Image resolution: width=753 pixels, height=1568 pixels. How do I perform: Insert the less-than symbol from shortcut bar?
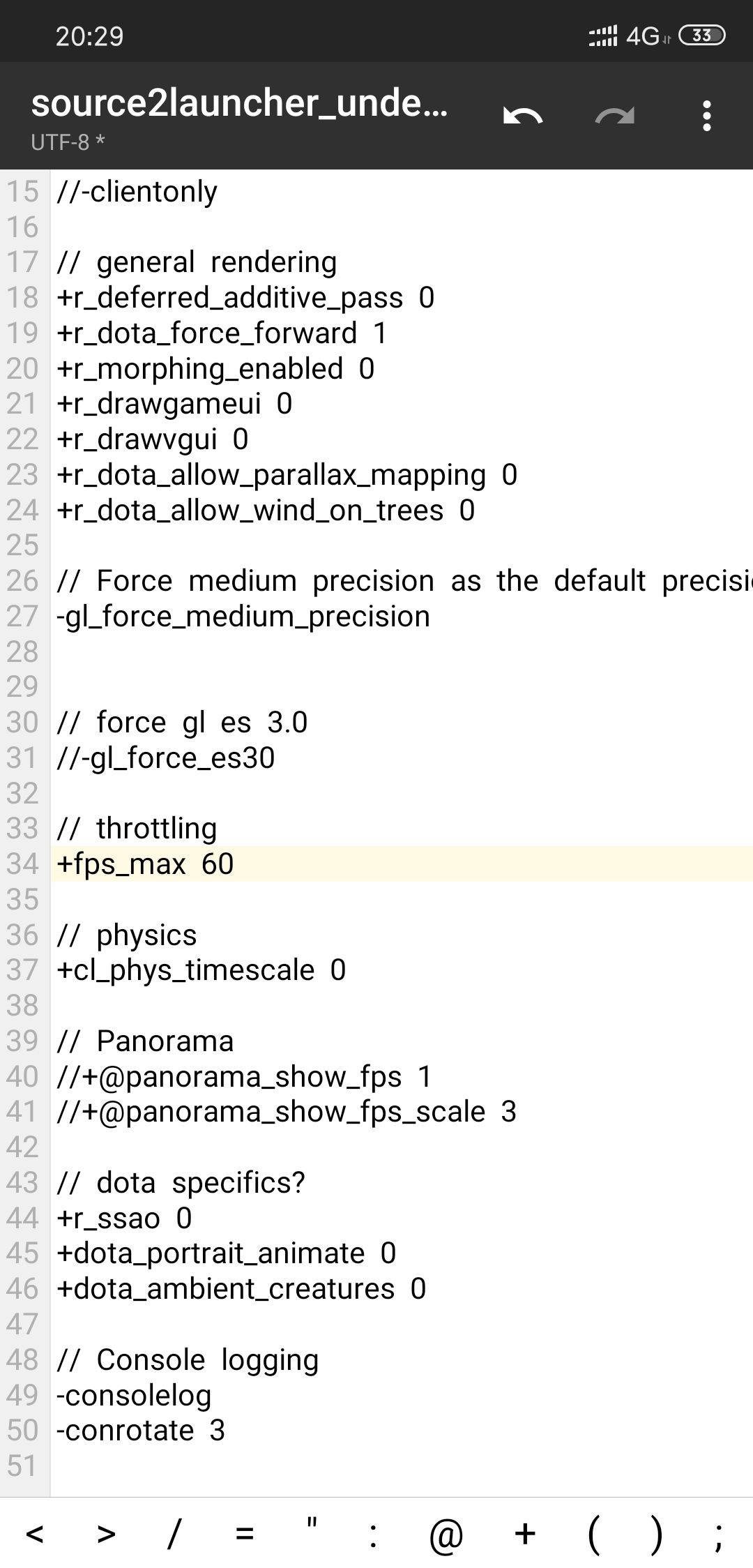click(35, 1533)
